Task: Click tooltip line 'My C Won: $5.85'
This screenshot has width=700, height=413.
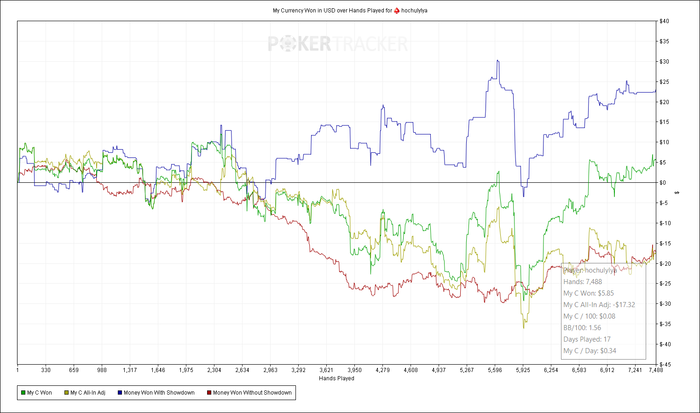Action: 588,293
